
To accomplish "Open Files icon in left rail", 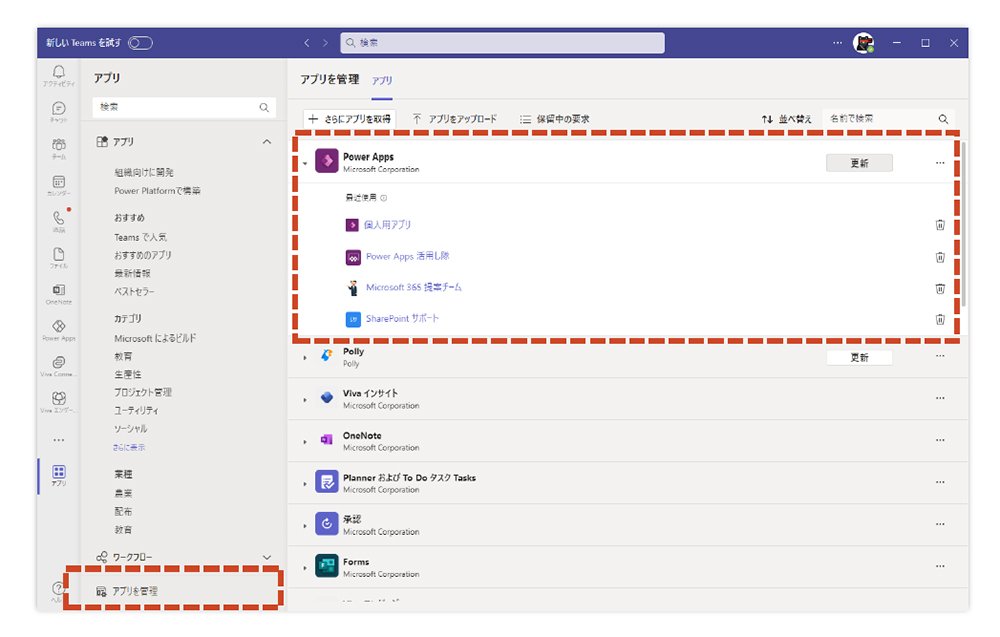I will (x=59, y=258).
